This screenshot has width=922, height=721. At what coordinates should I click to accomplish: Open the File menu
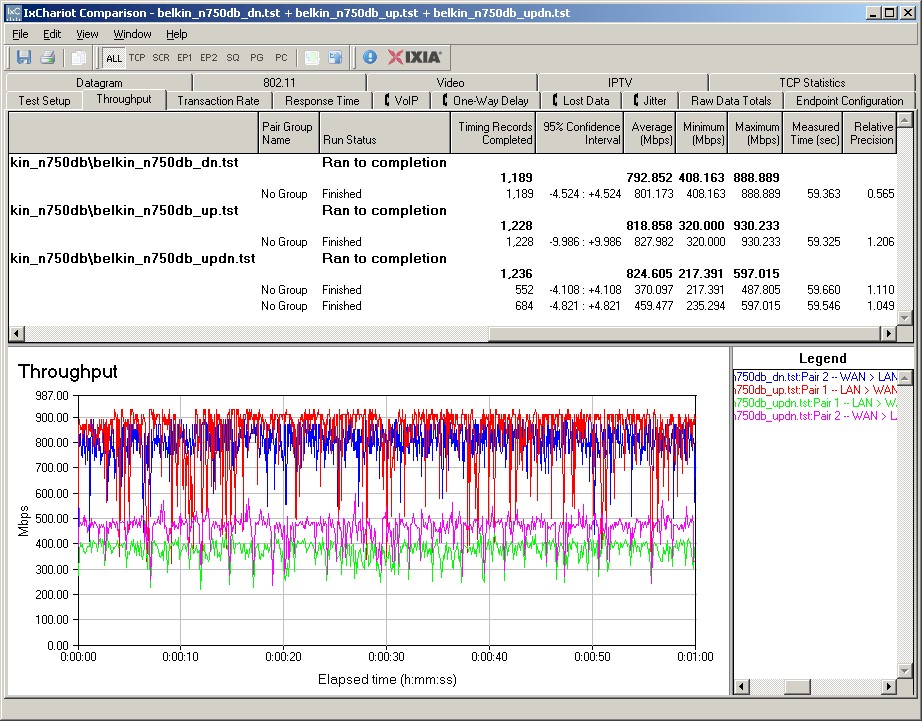point(20,34)
